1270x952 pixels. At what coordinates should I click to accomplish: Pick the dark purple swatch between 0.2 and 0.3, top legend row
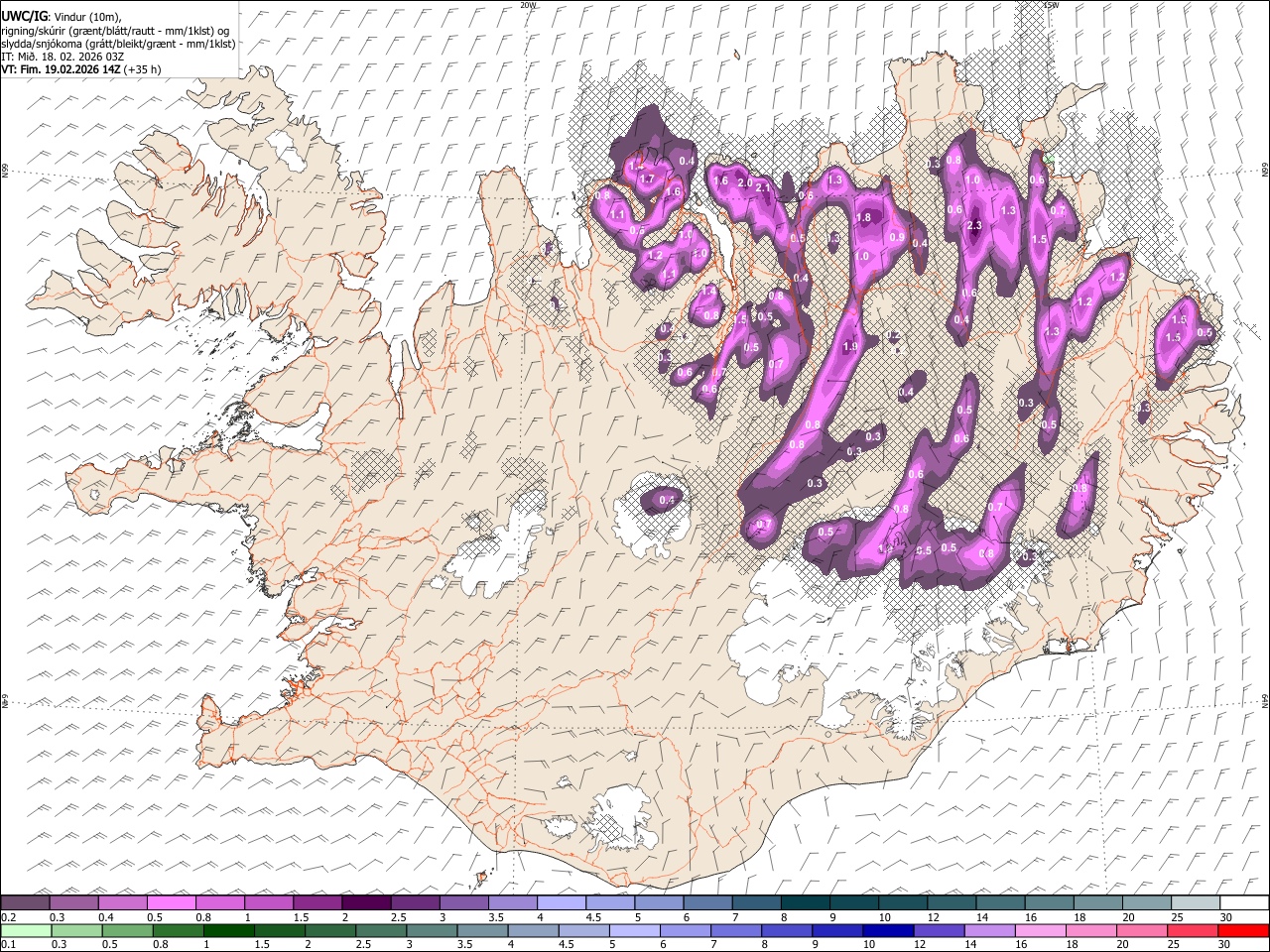tap(25, 903)
